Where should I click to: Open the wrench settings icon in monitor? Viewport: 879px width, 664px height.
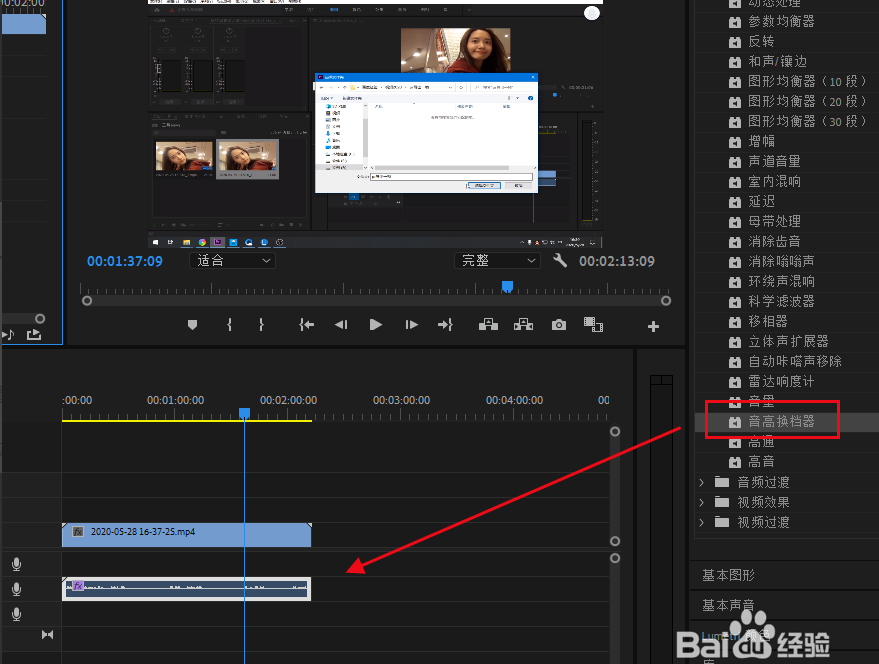click(x=560, y=261)
